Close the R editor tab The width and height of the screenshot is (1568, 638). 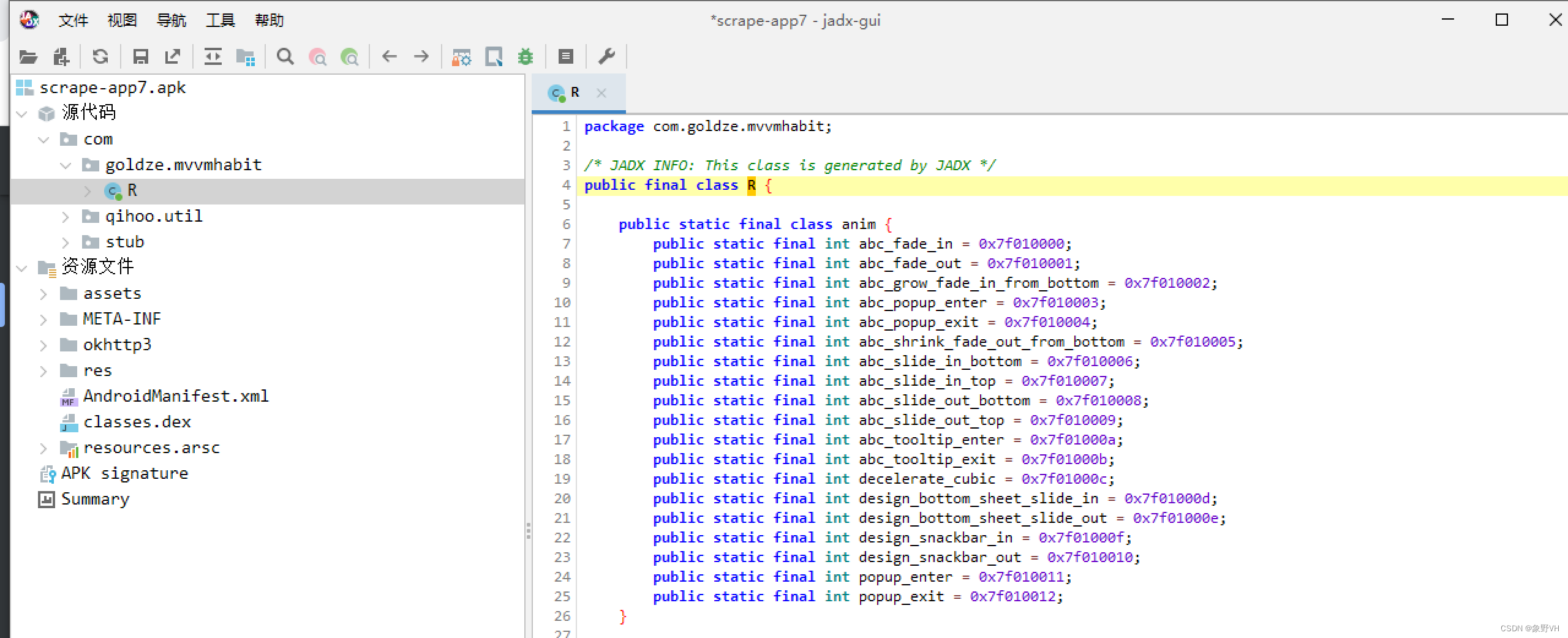point(601,93)
